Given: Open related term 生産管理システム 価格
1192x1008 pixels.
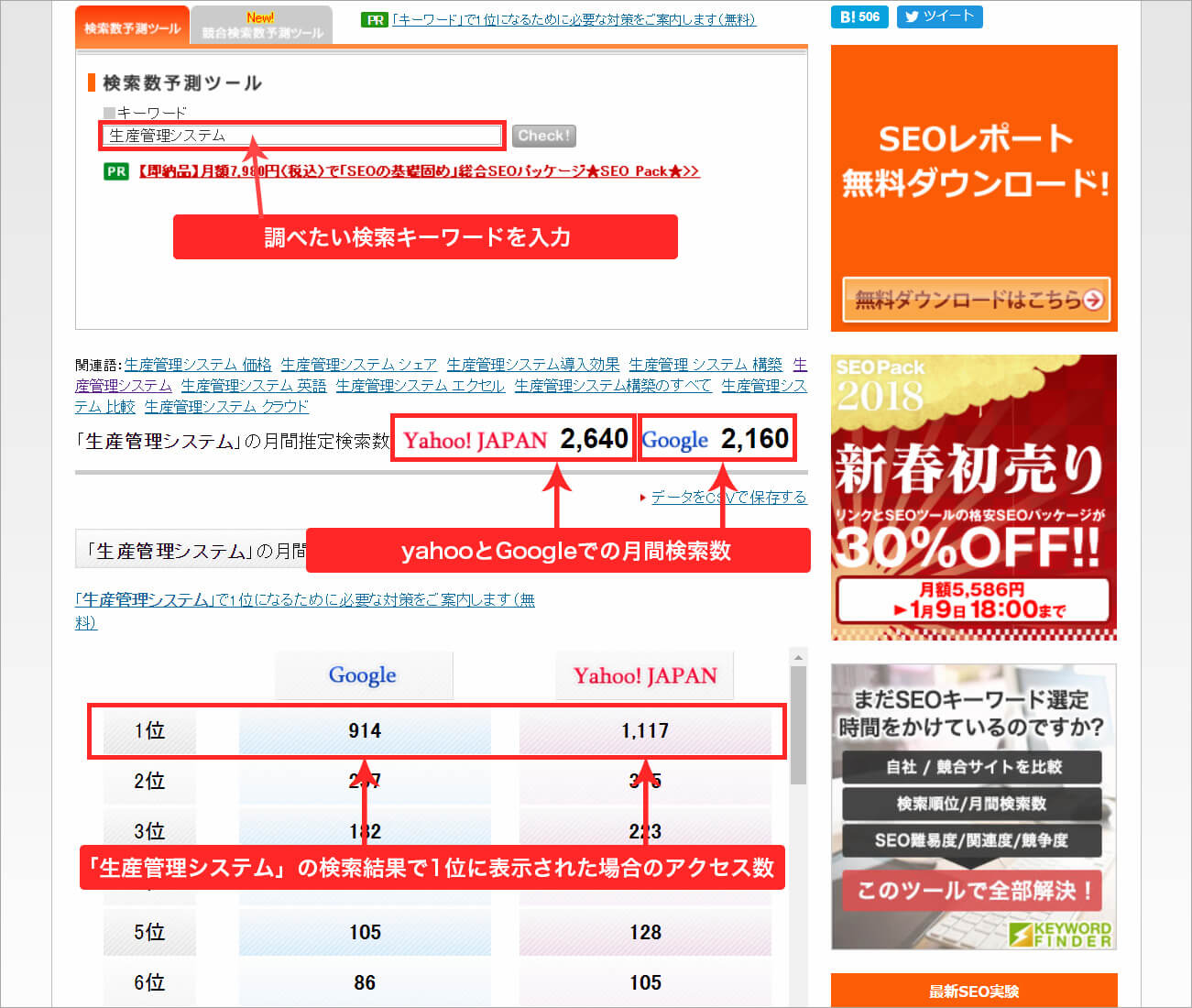Looking at the screenshot, I should click(198, 365).
